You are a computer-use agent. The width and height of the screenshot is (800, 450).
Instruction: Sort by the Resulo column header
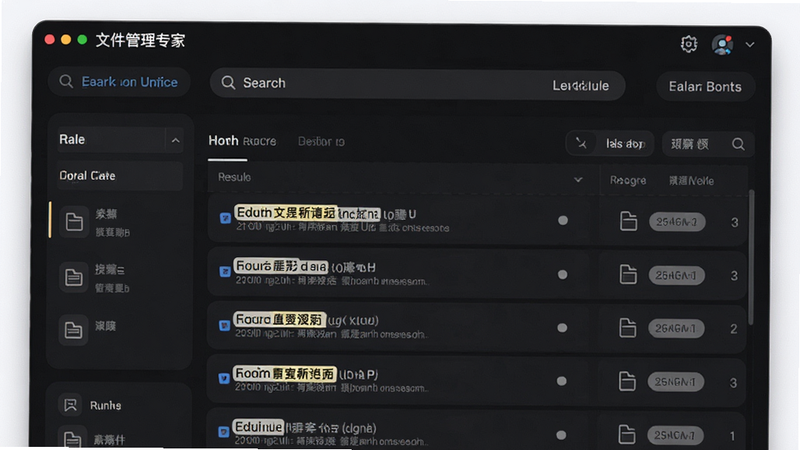(234, 177)
